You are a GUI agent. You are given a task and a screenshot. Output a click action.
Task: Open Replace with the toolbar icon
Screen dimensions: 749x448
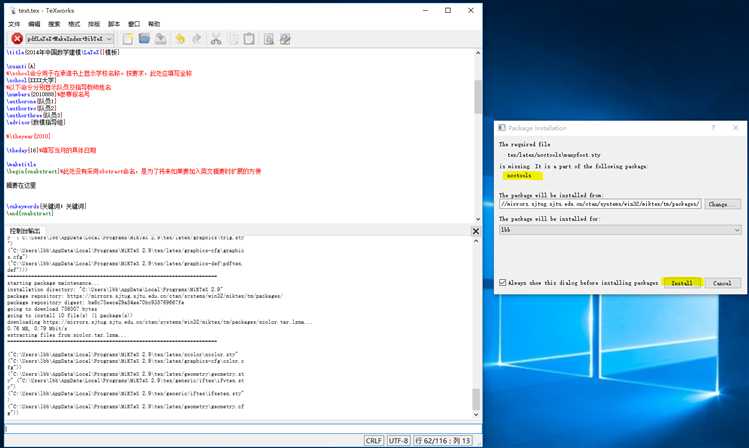point(286,39)
